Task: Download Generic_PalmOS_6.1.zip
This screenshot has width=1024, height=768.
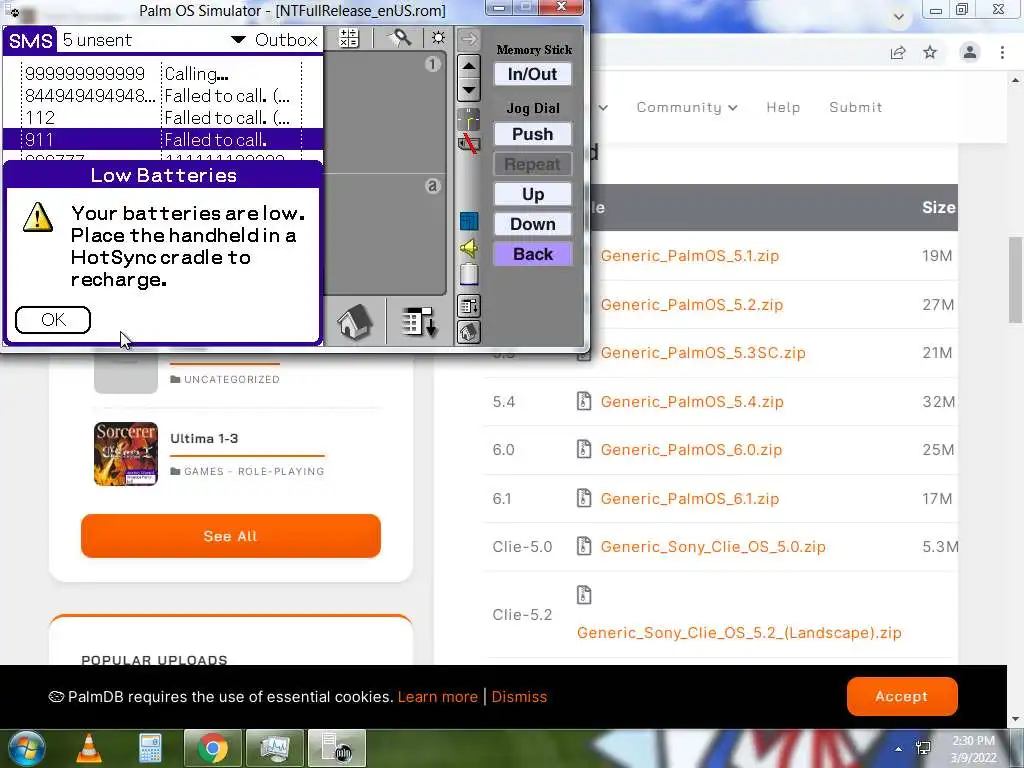Action: point(690,499)
